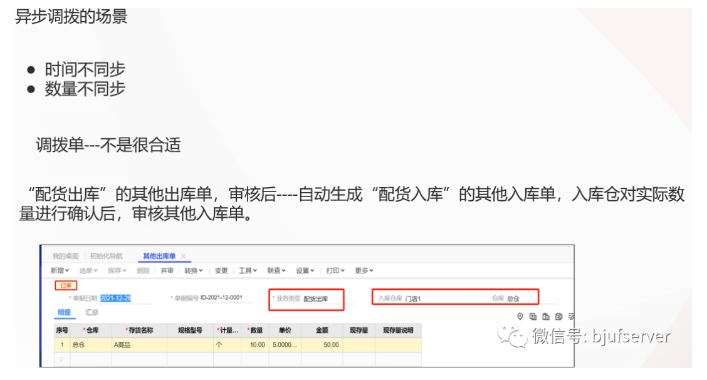Click the third icon in the table toolbar row
Screen dimensions: 707x380
tap(546, 316)
